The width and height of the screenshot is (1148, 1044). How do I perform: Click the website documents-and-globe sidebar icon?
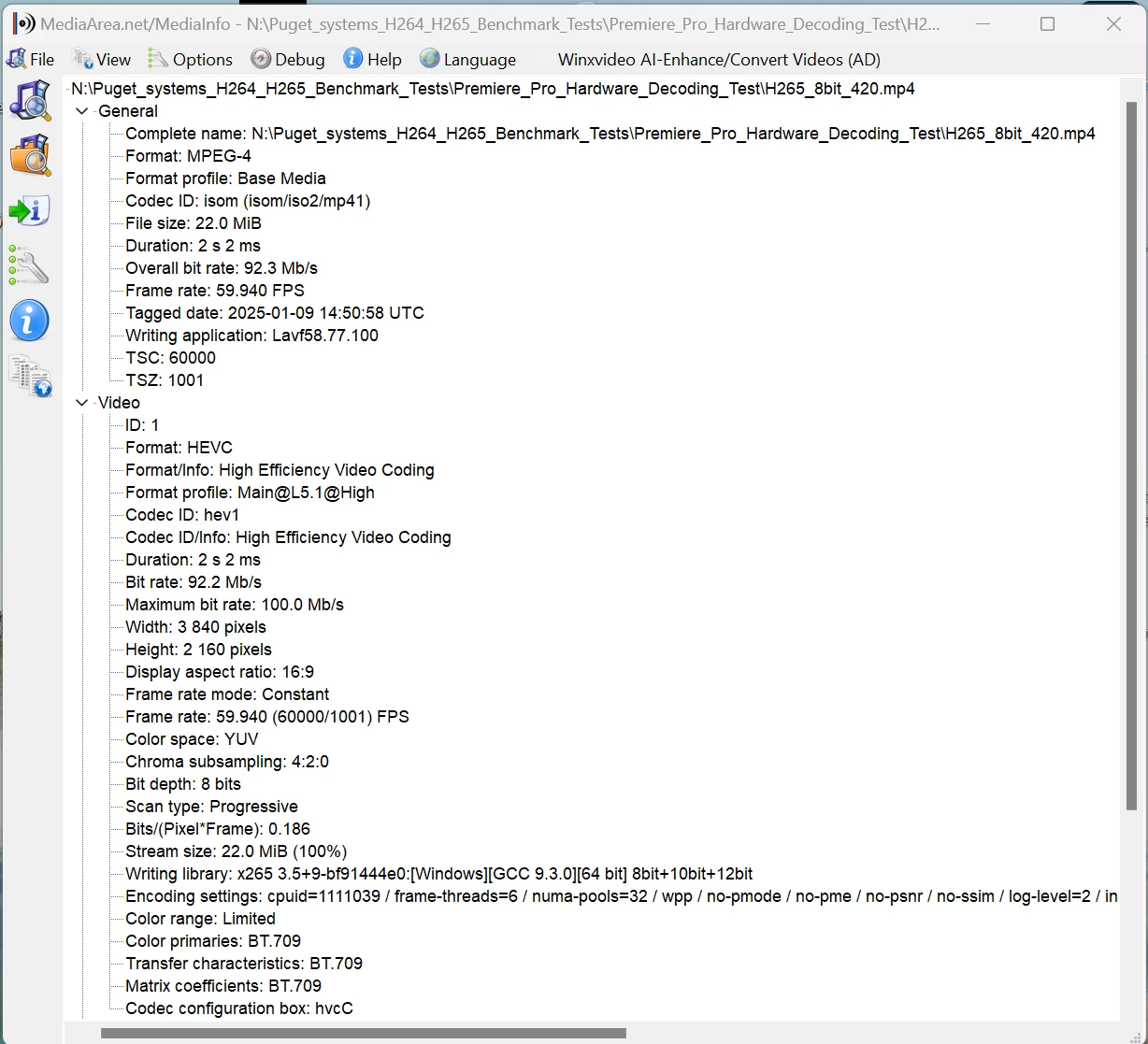click(x=31, y=377)
